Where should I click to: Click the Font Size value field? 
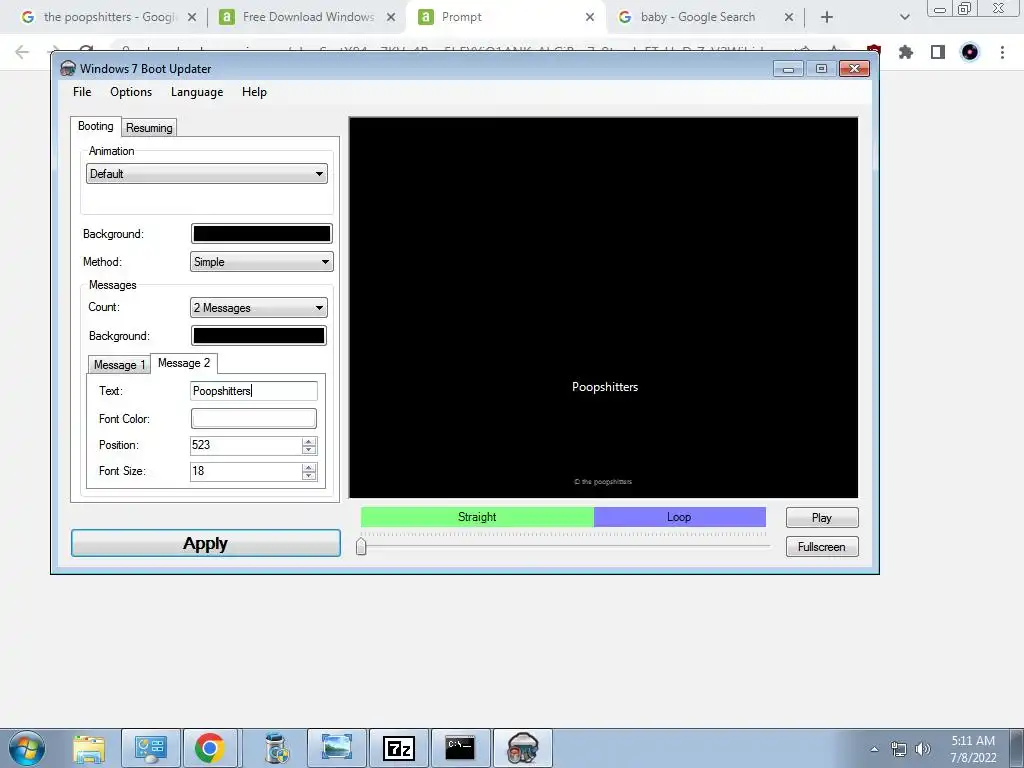[246, 472]
